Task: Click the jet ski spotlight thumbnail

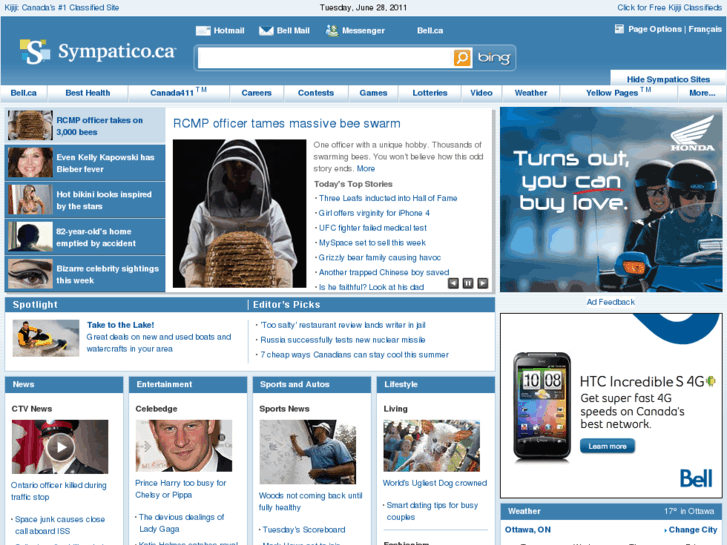Action: (45, 338)
